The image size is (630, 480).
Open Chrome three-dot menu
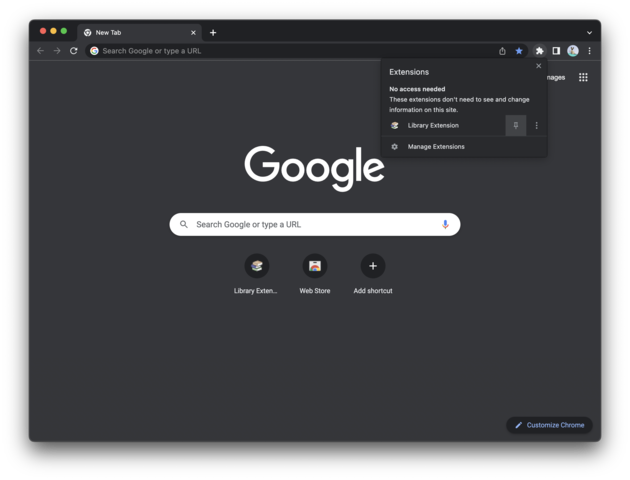pos(589,51)
